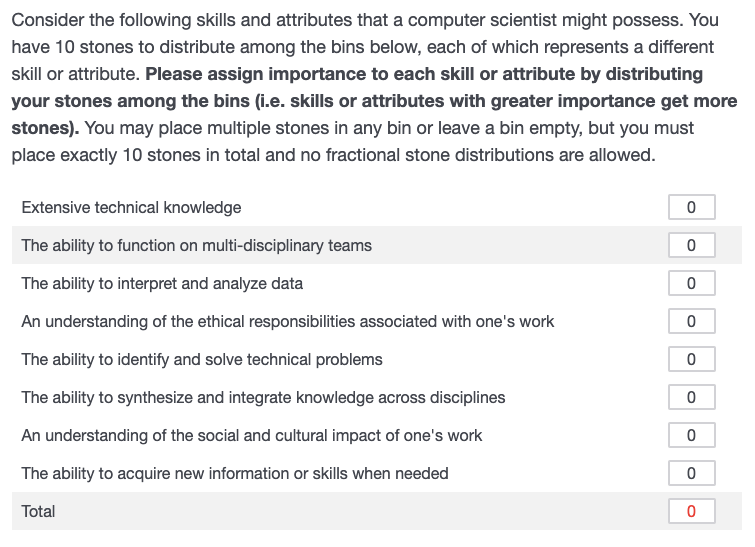
Task: Click the ethical responsibilities row text
Action: 287,322
